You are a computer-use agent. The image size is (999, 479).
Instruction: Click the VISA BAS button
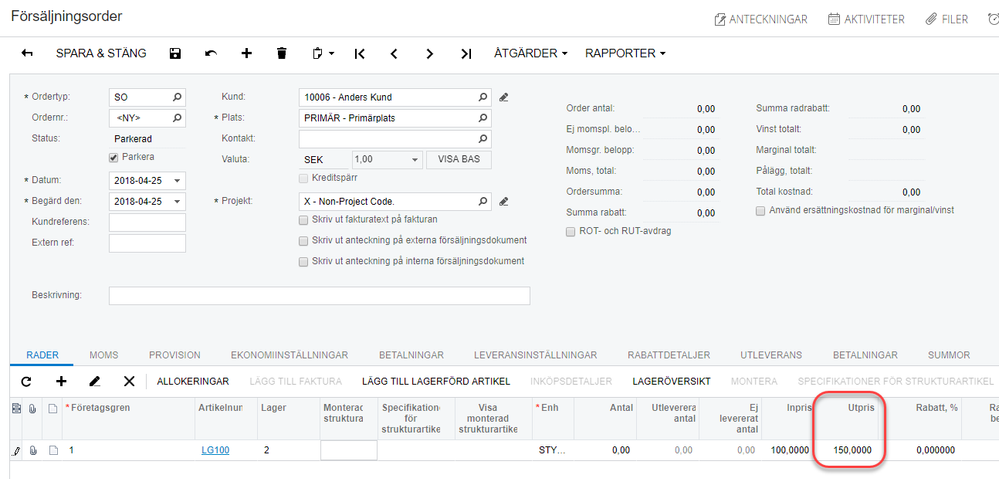458,159
